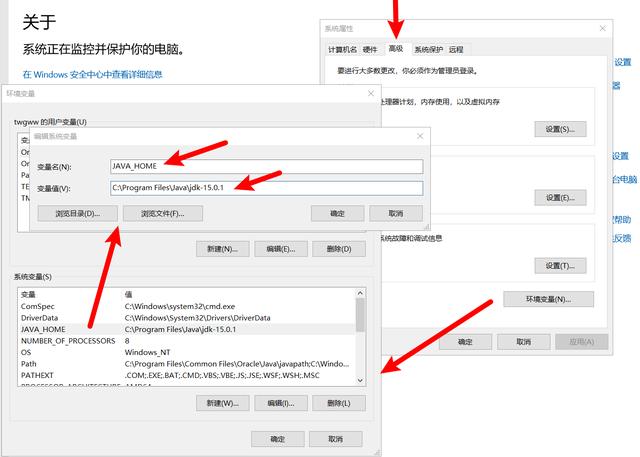Select JAVA_HOME row in system variables list

coord(187,329)
